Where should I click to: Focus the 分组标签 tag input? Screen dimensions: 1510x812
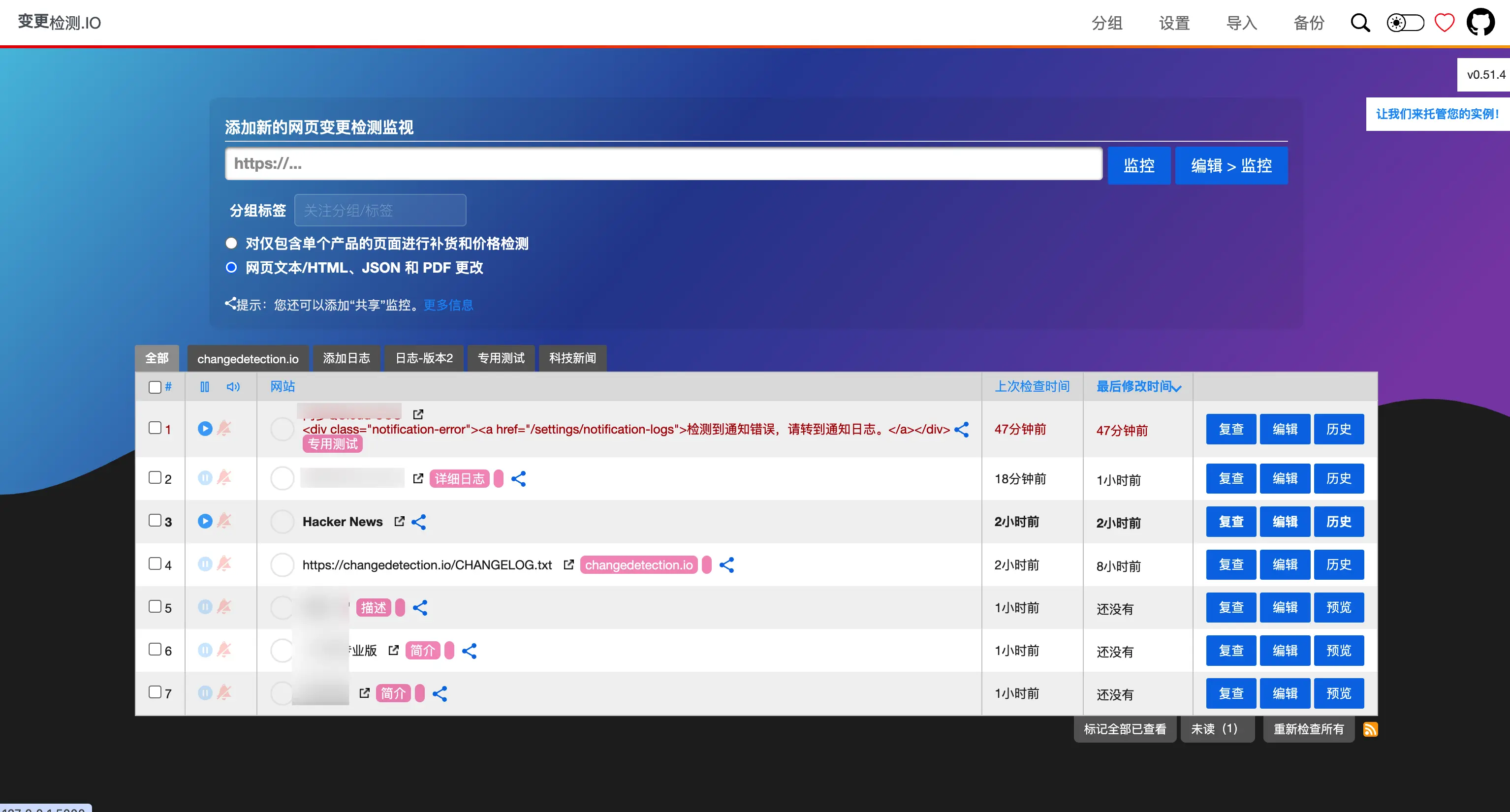point(380,210)
